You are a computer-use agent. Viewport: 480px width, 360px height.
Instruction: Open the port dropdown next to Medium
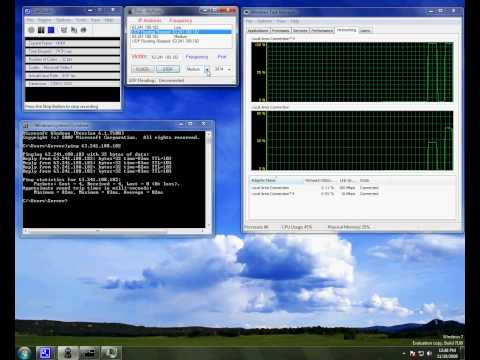pos(229,69)
